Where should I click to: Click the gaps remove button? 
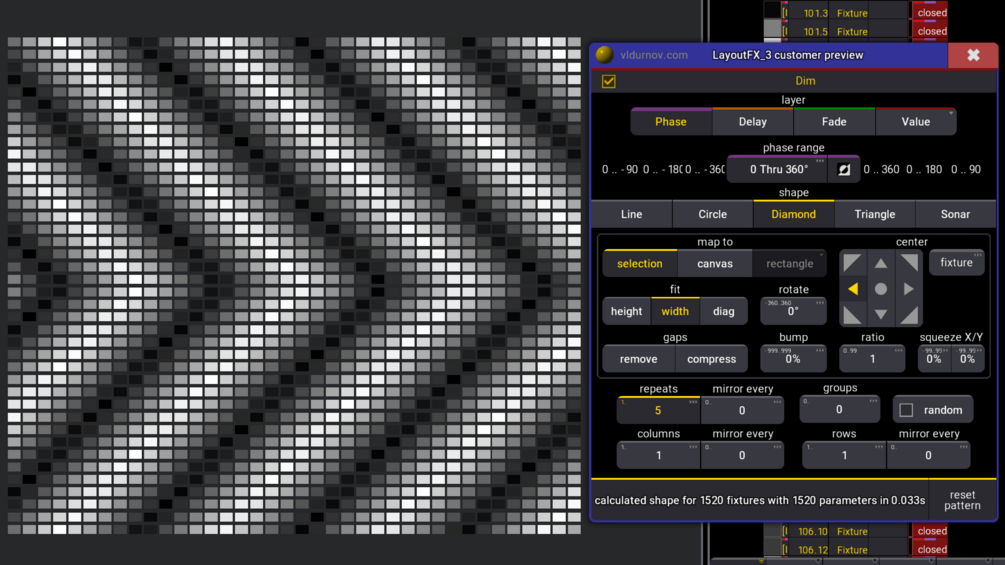(638, 359)
